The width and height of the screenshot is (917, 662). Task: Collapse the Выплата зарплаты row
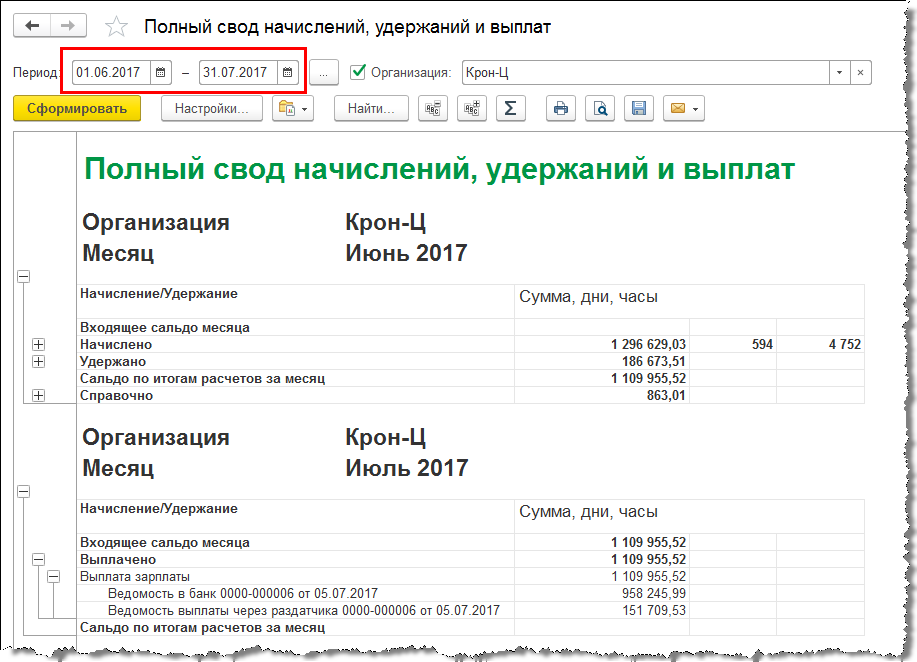click(x=54, y=577)
